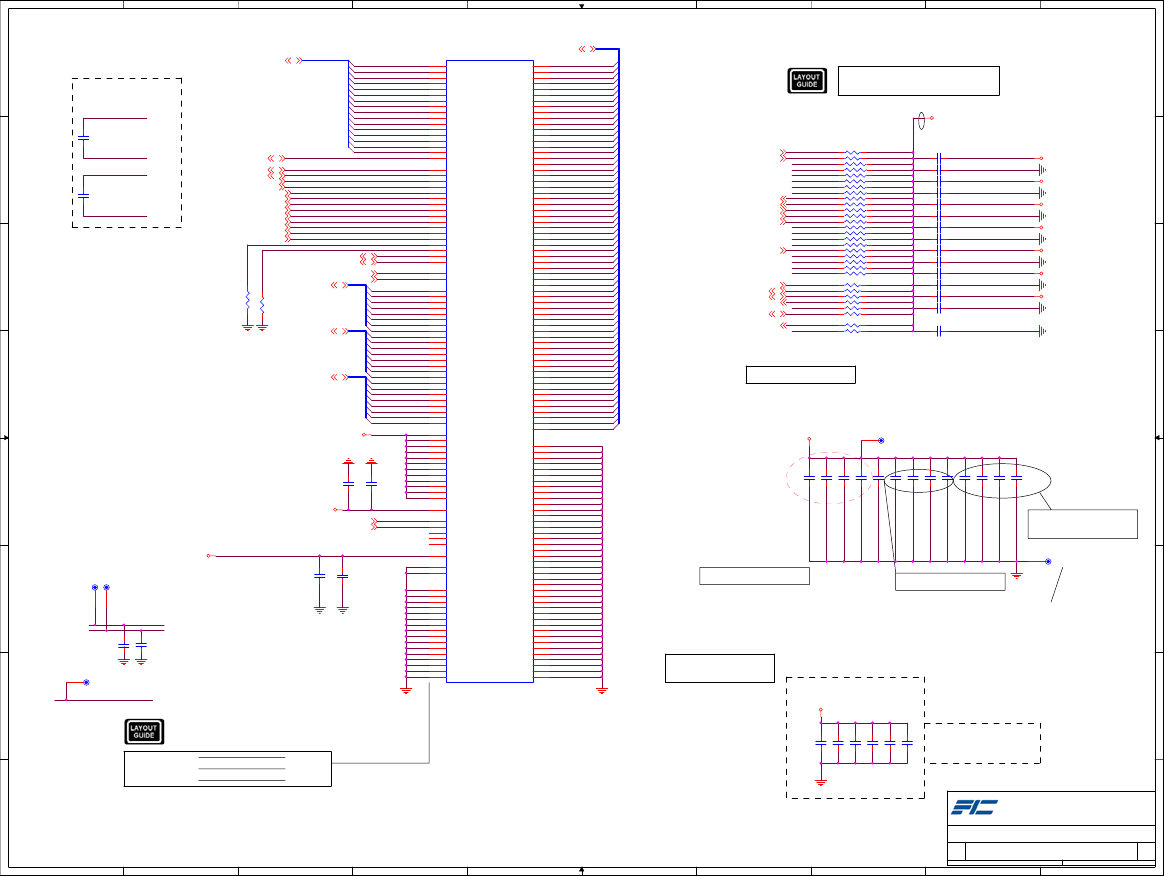Select the dashed box containing six capacitors
Image resolution: width=1164 pixels, height=876 pixels.
pos(855,738)
